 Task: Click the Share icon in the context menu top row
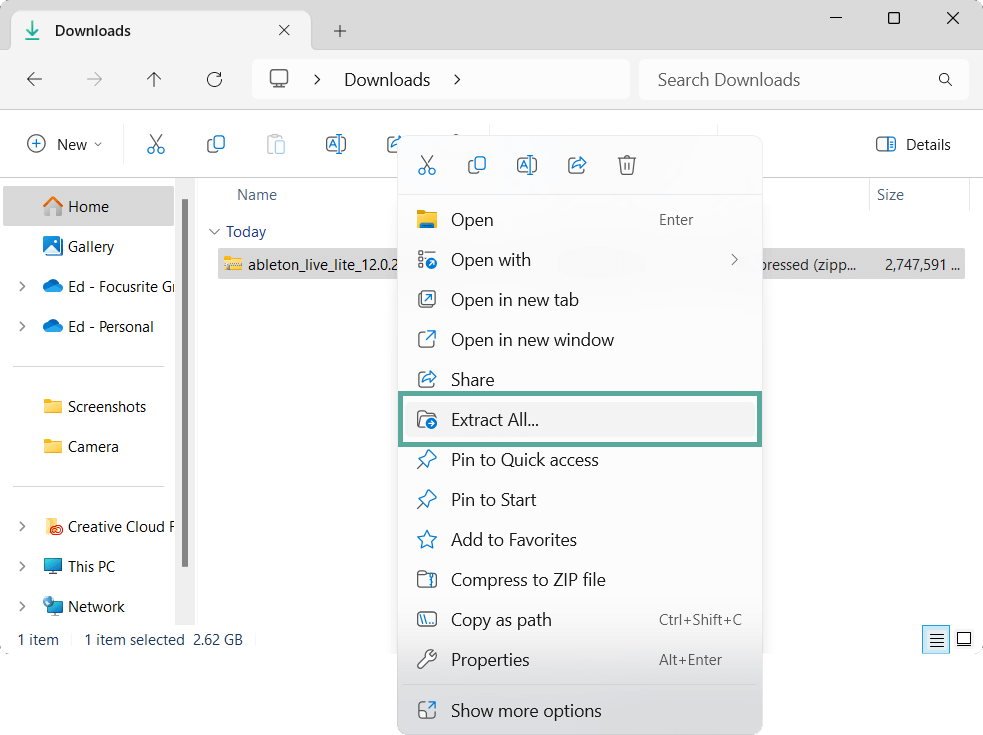tap(577, 165)
